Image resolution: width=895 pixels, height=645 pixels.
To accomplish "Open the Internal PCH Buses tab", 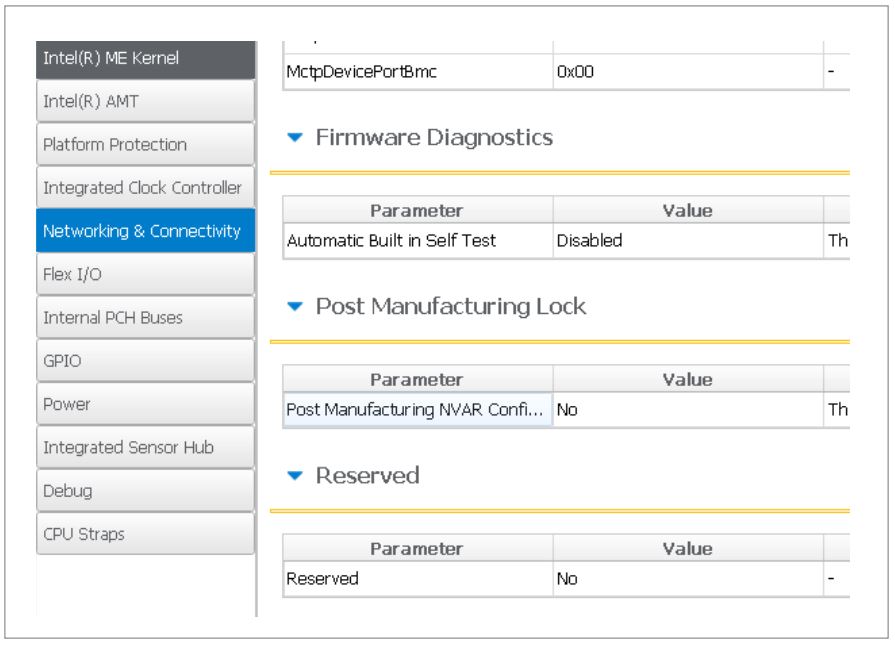I will (x=145, y=318).
